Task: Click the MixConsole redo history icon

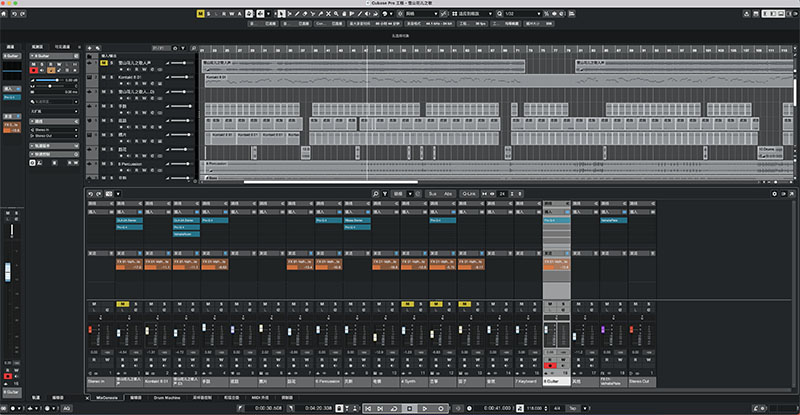Action: coord(99,194)
